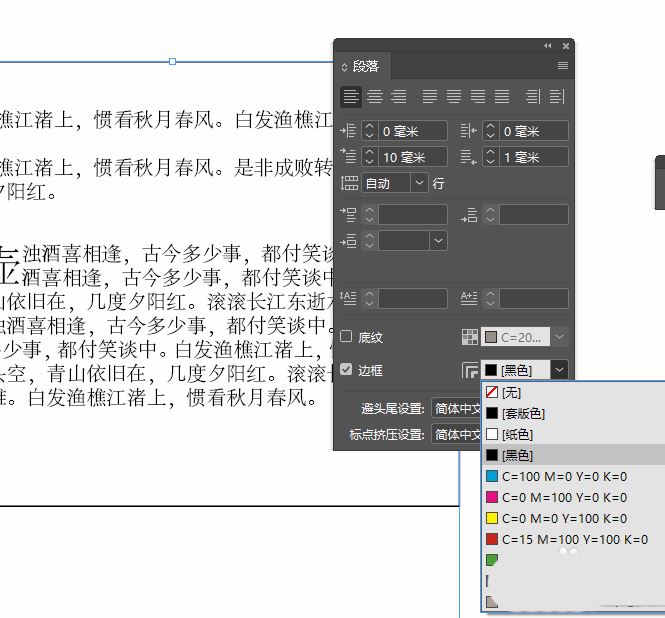Click the right indent 0 毫米 field
Image resolution: width=665 pixels, height=618 pixels.
click(534, 131)
